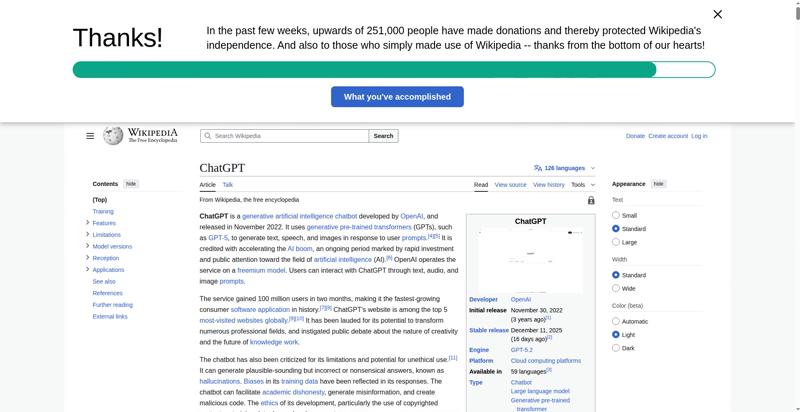The width and height of the screenshot is (800, 412).
Task: Click the Create account link
Action: coord(667,136)
